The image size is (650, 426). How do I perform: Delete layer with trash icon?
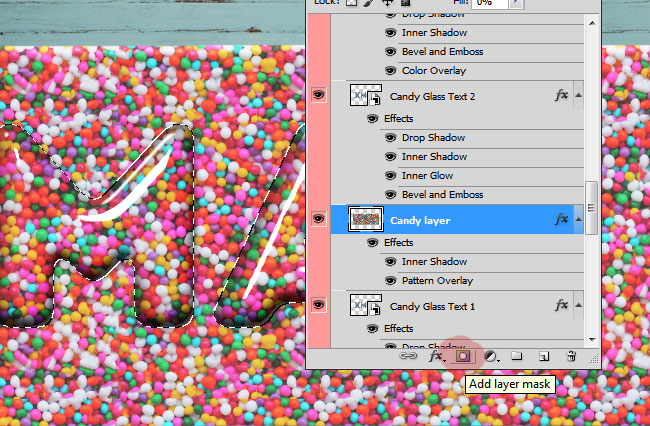pos(571,356)
